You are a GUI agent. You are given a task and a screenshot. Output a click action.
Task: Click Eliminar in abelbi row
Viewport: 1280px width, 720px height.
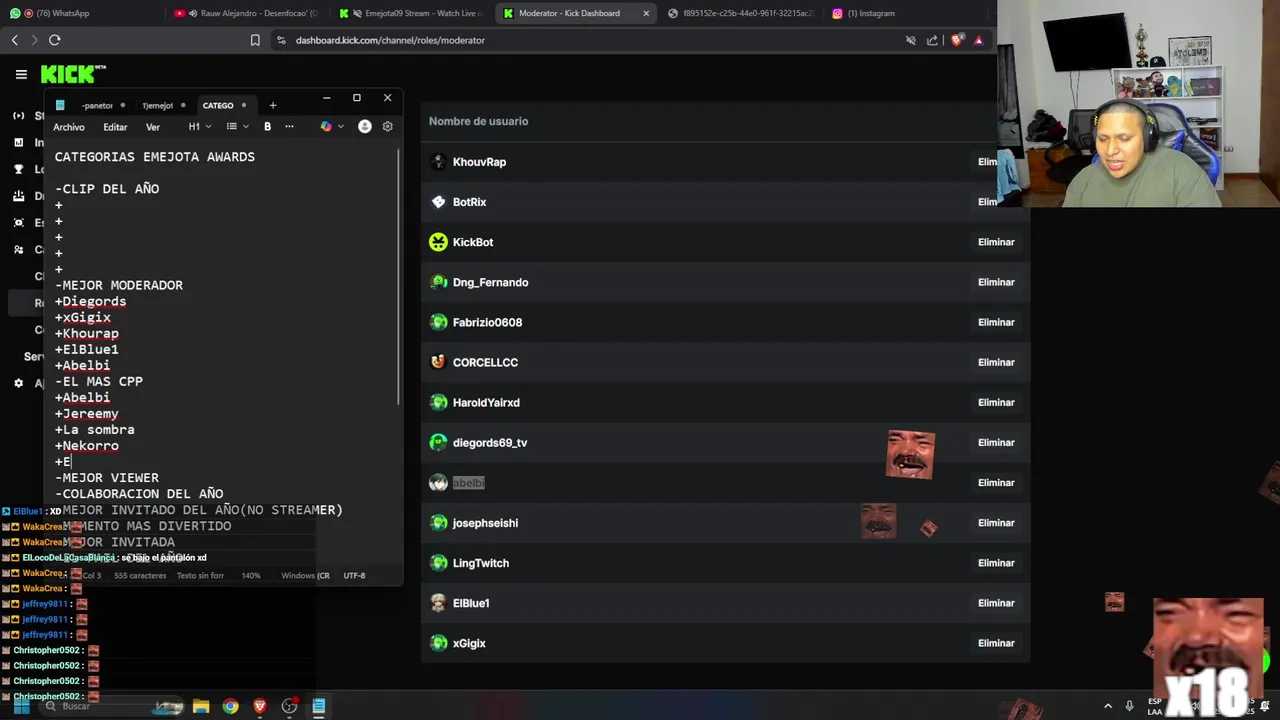point(996,482)
